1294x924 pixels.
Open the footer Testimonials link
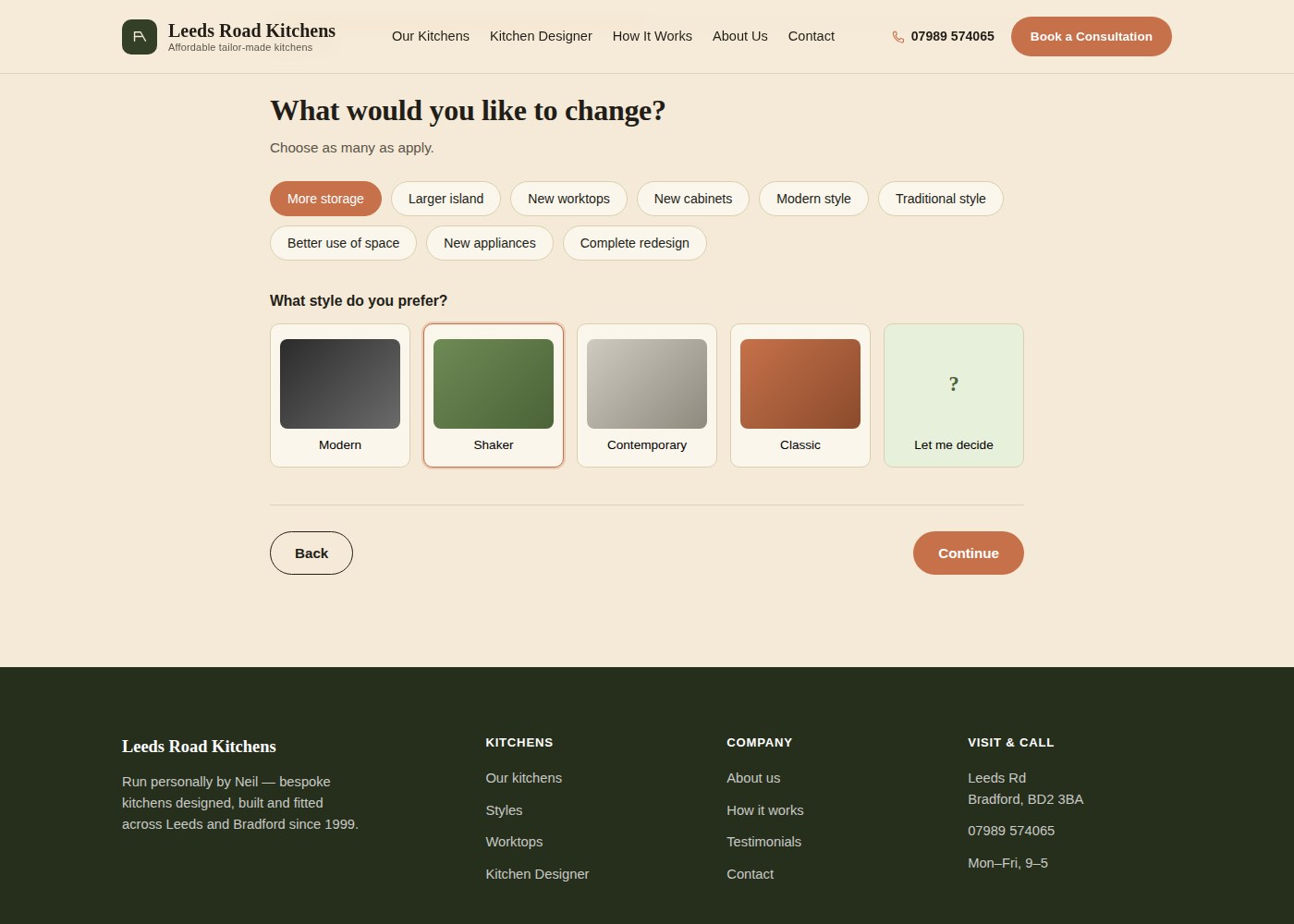(763, 842)
